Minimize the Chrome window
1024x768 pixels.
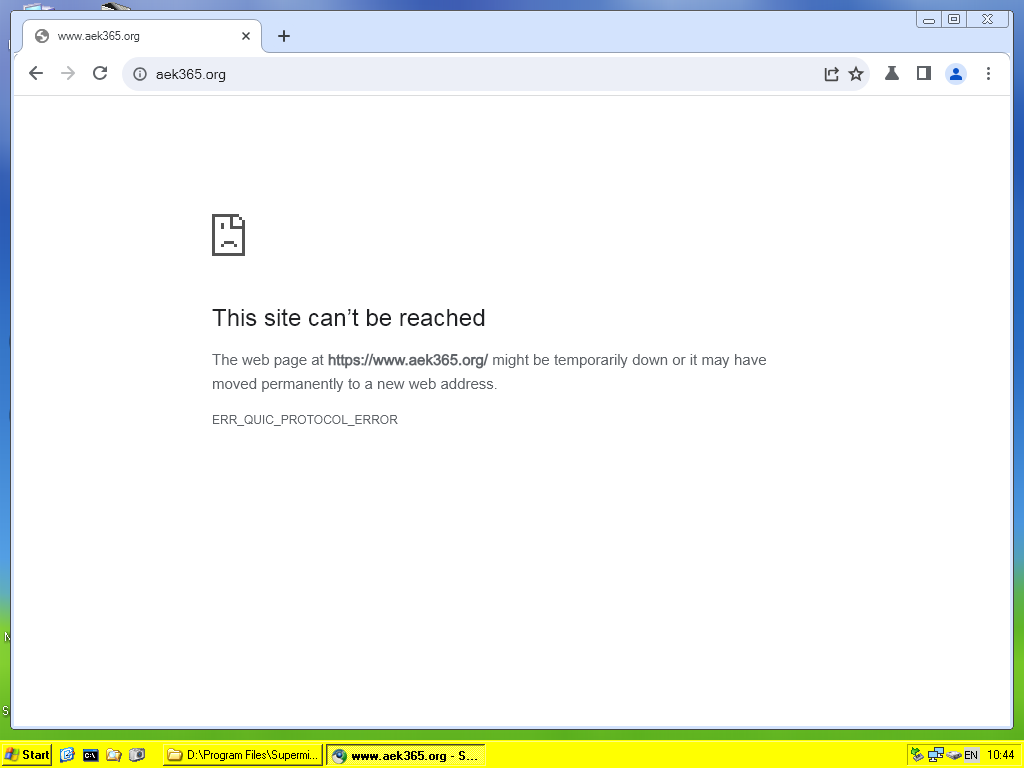point(929,20)
